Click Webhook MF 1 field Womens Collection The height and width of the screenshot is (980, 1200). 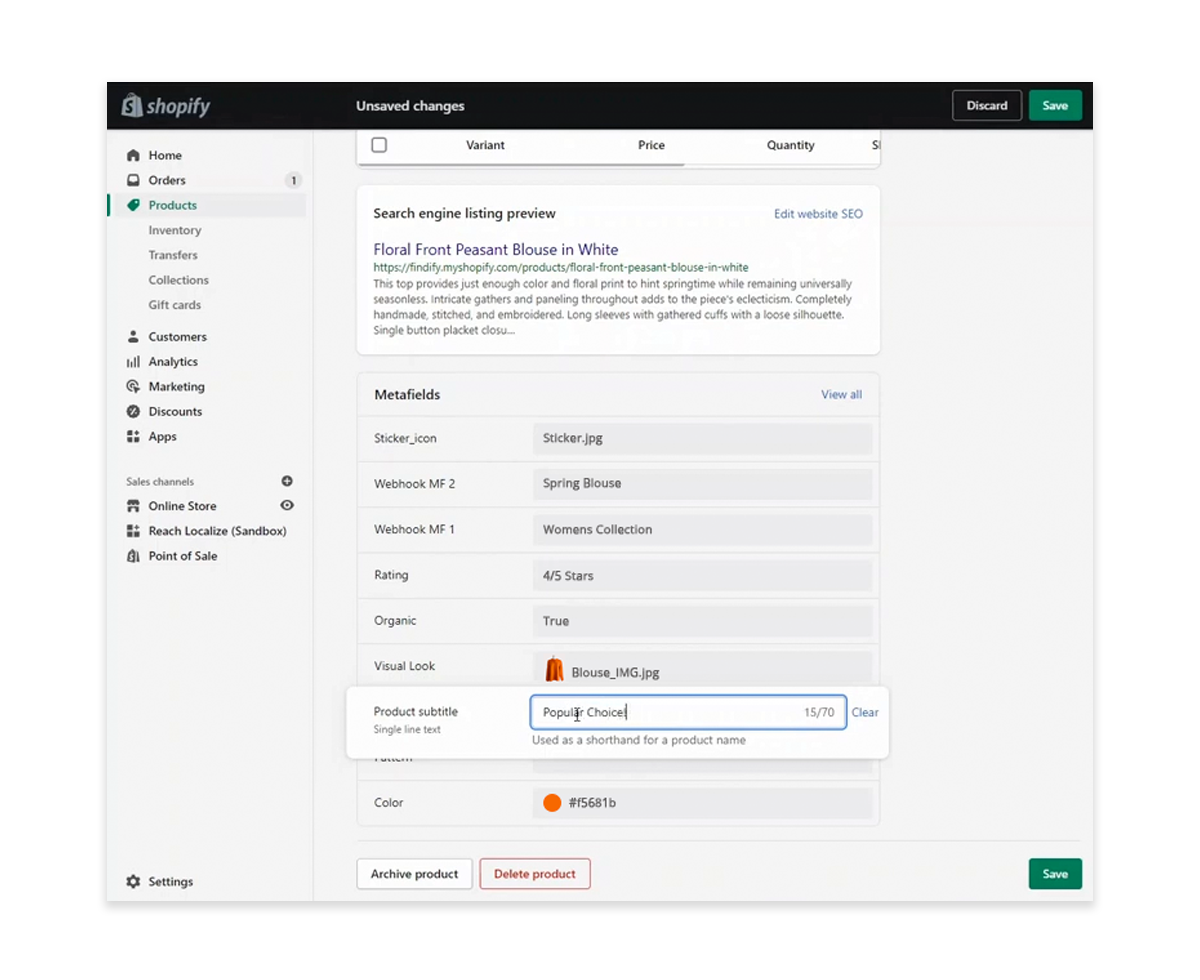tap(702, 530)
